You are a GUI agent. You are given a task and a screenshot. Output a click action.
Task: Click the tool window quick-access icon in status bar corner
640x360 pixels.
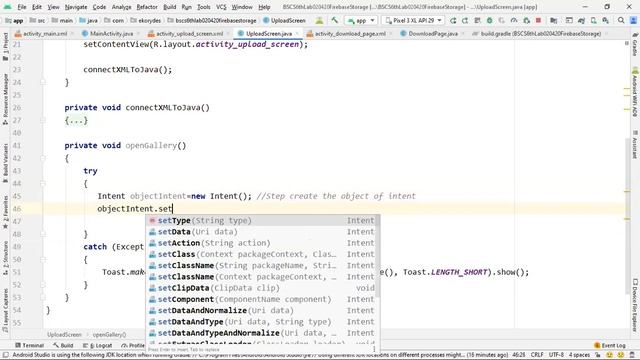point(5,355)
